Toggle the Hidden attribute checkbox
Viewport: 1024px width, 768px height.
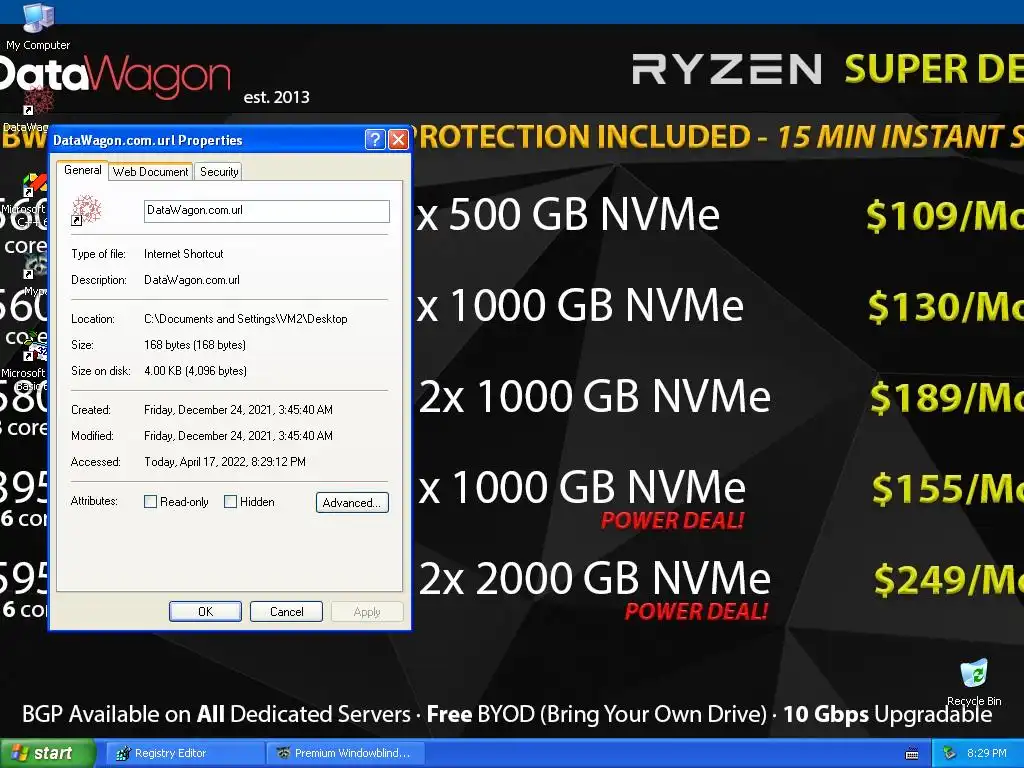(230, 502)
